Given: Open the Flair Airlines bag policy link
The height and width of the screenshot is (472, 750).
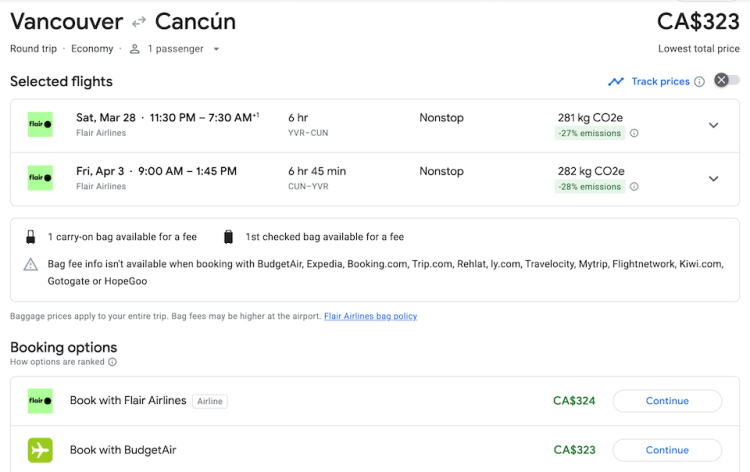Looking at the screenshot, I should 370,316.
